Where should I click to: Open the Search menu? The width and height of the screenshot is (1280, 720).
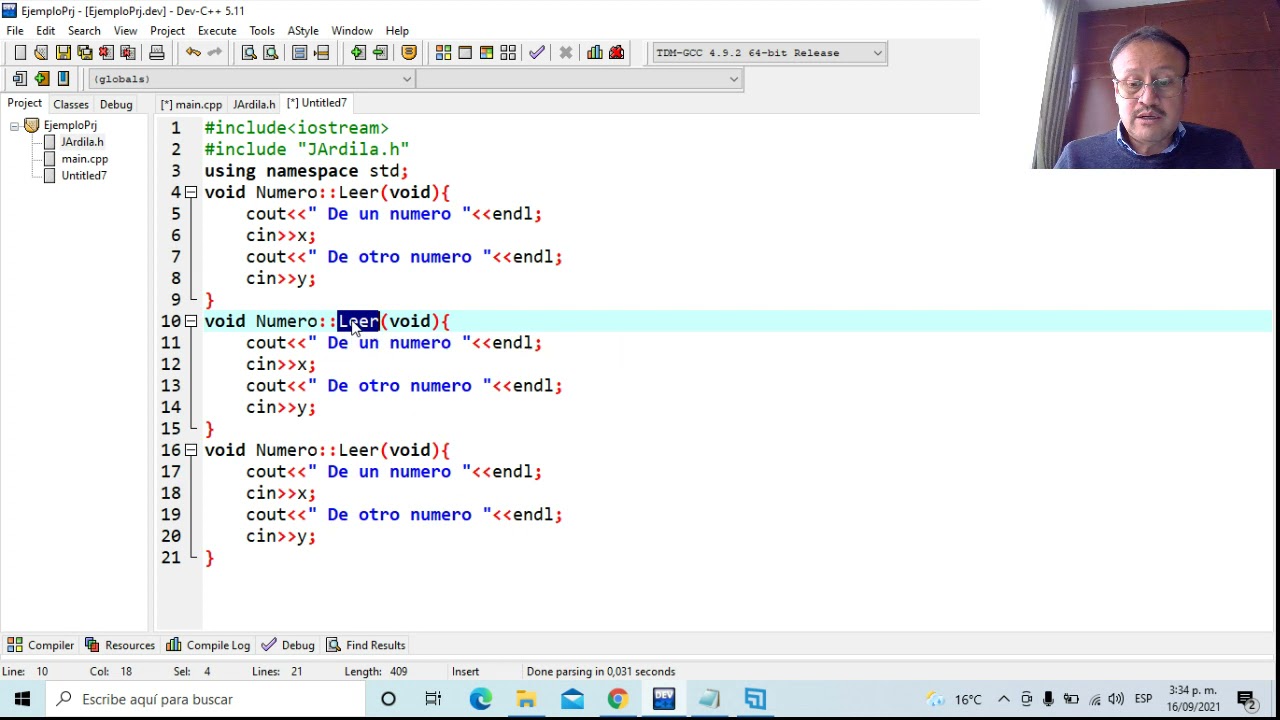point(84,31)
